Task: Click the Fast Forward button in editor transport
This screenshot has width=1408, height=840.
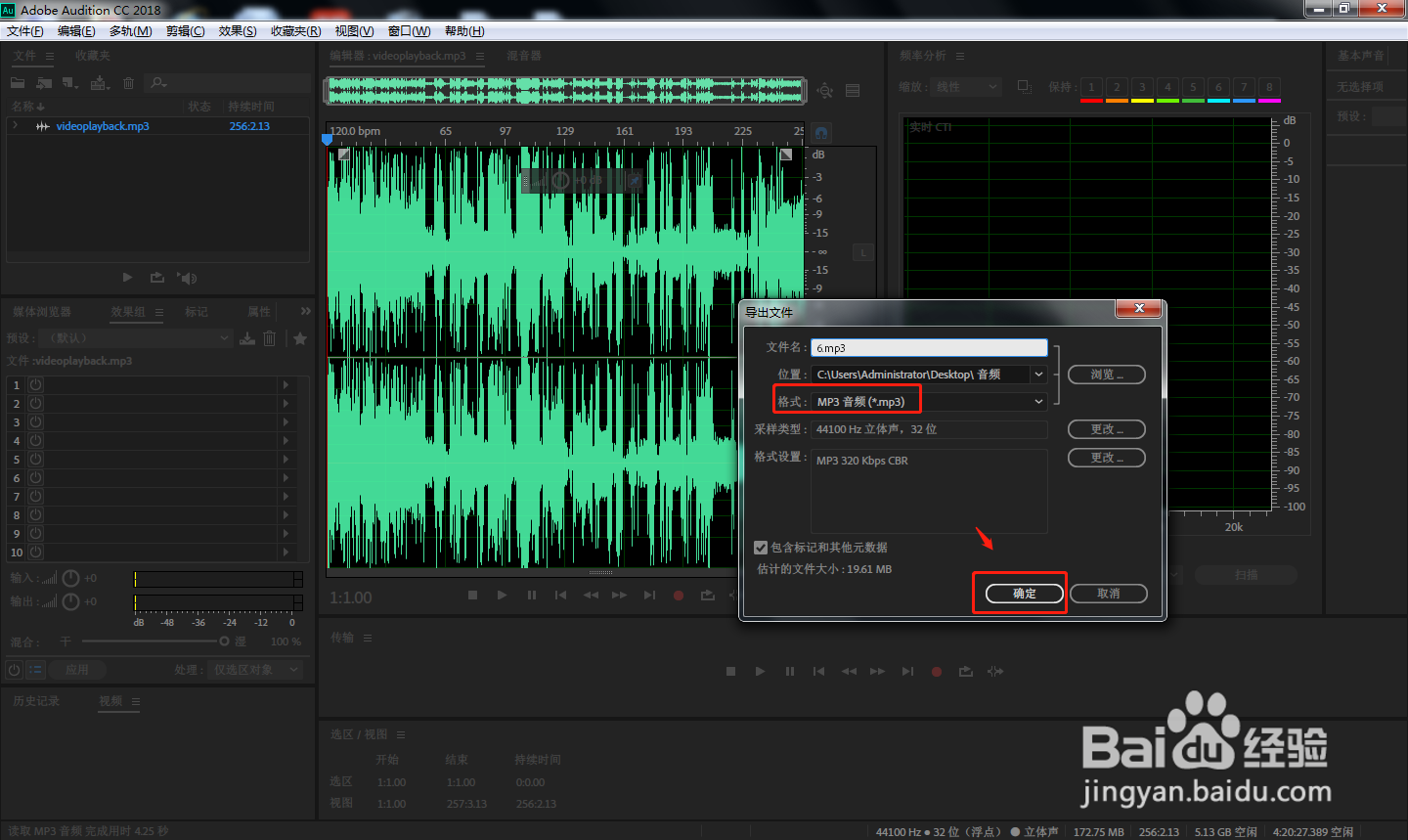Action: [619, 595]
